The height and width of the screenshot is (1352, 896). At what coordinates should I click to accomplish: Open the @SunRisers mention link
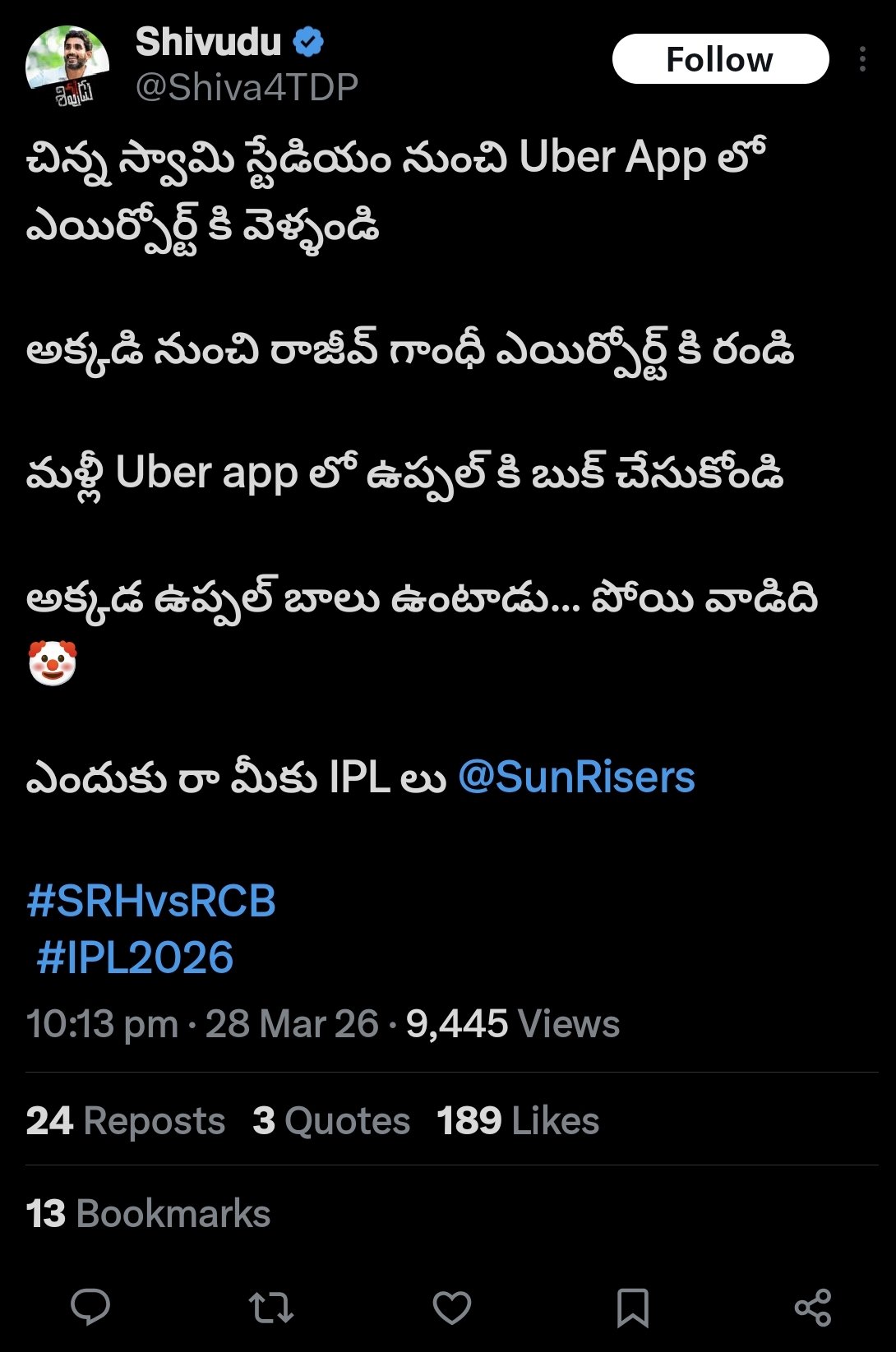[x=576, y=777]
